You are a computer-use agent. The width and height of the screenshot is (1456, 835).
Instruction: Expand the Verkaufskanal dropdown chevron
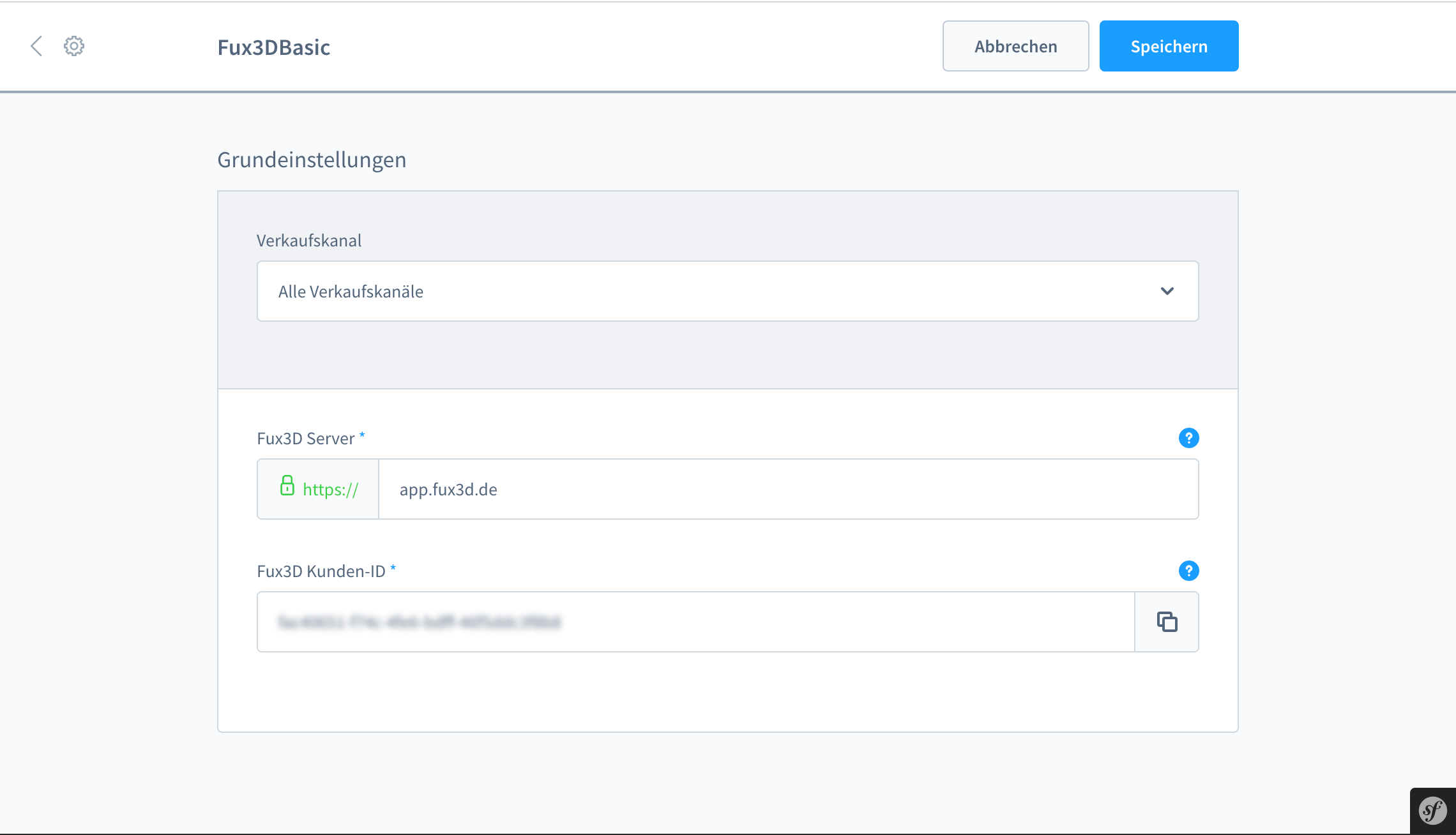point(1167,291)
